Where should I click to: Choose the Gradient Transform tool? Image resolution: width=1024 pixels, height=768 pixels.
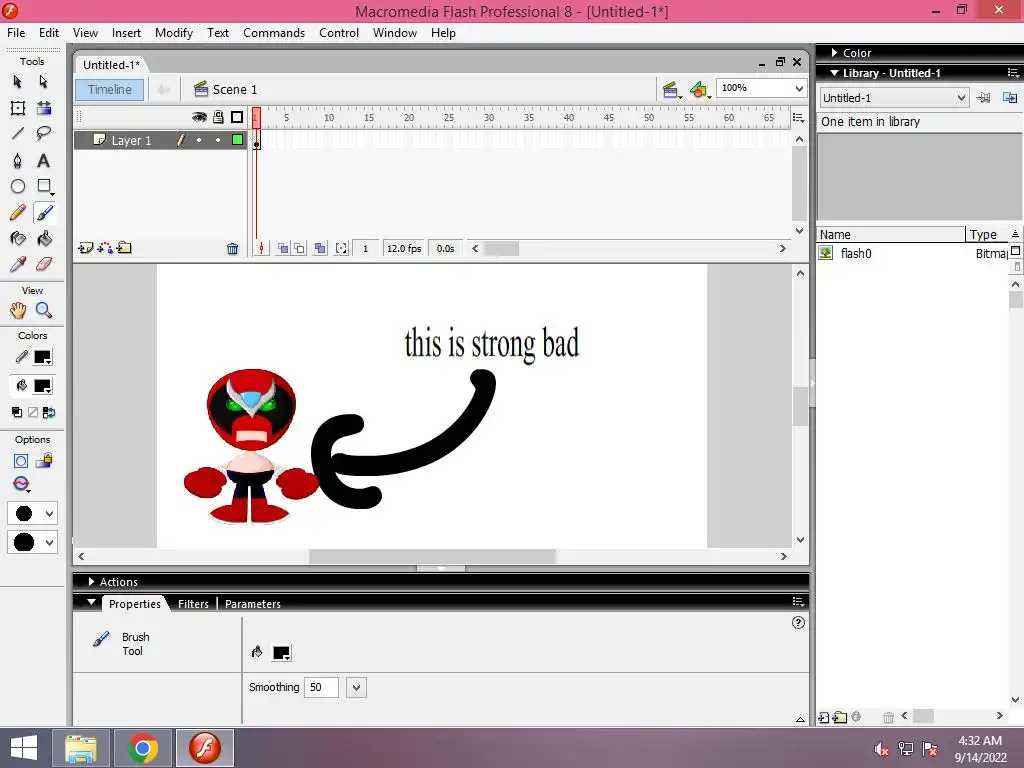point(44,108)
